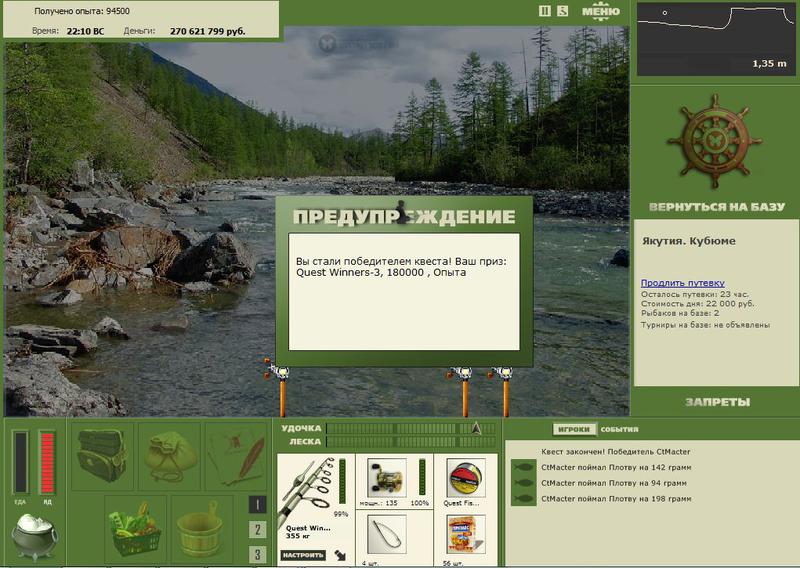Click the Quest Fis... fishing line spool
800x568 pixels.
[x=465, y=478]
